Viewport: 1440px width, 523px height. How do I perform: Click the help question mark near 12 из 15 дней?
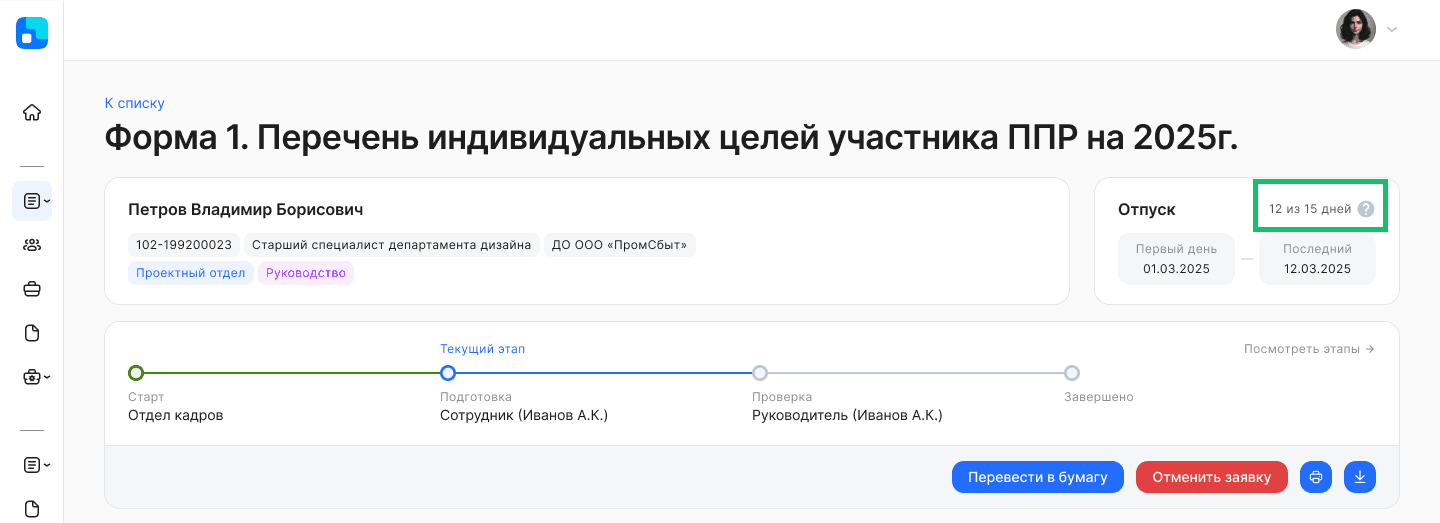tap(1366, 209)
